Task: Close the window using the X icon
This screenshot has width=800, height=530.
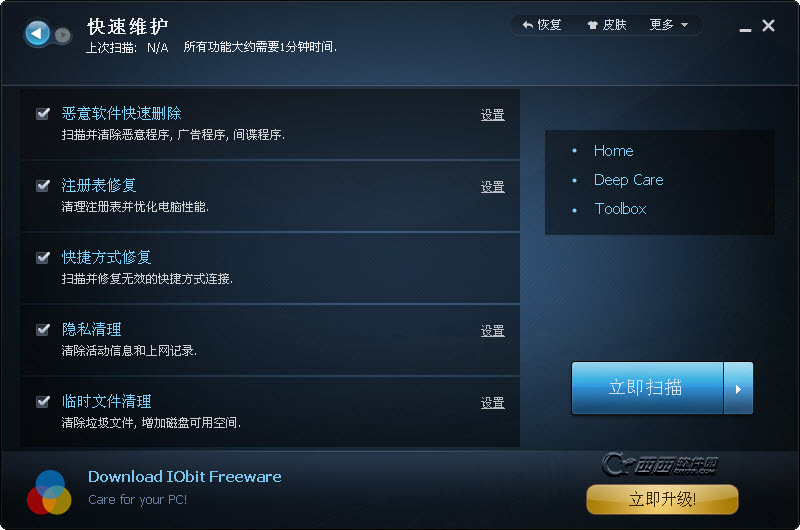Action: coord(768,26)
